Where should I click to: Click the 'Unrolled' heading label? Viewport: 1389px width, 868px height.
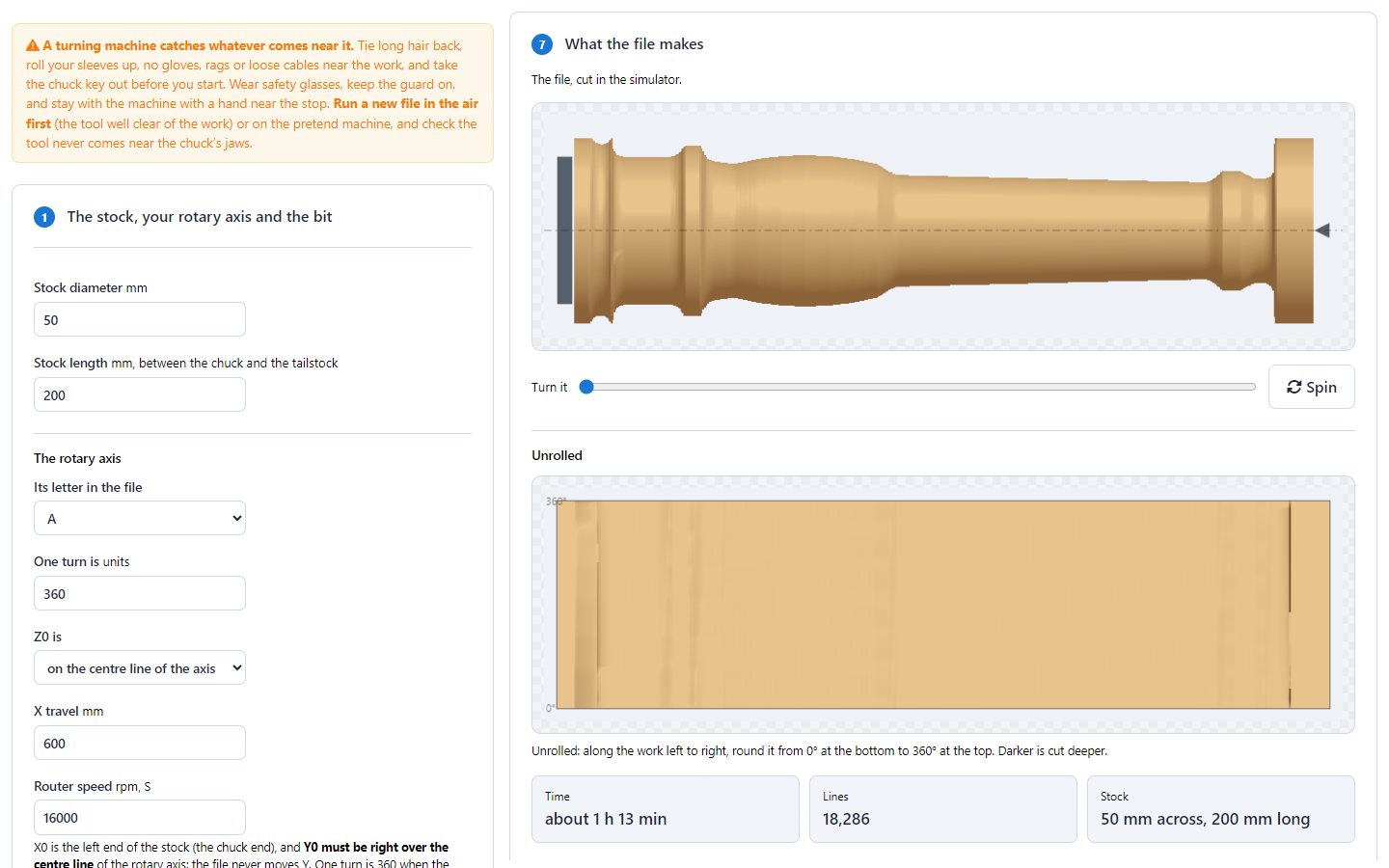click(x=557, y=455)
